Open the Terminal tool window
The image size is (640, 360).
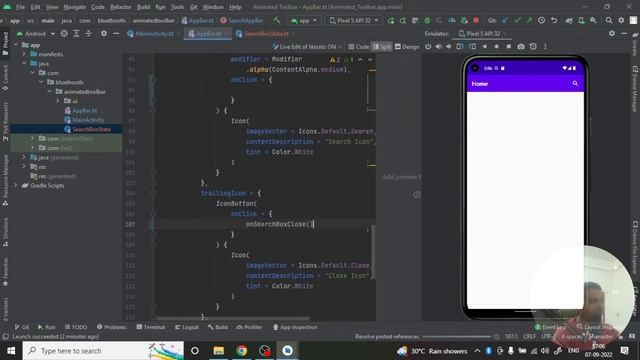(151, 327)
